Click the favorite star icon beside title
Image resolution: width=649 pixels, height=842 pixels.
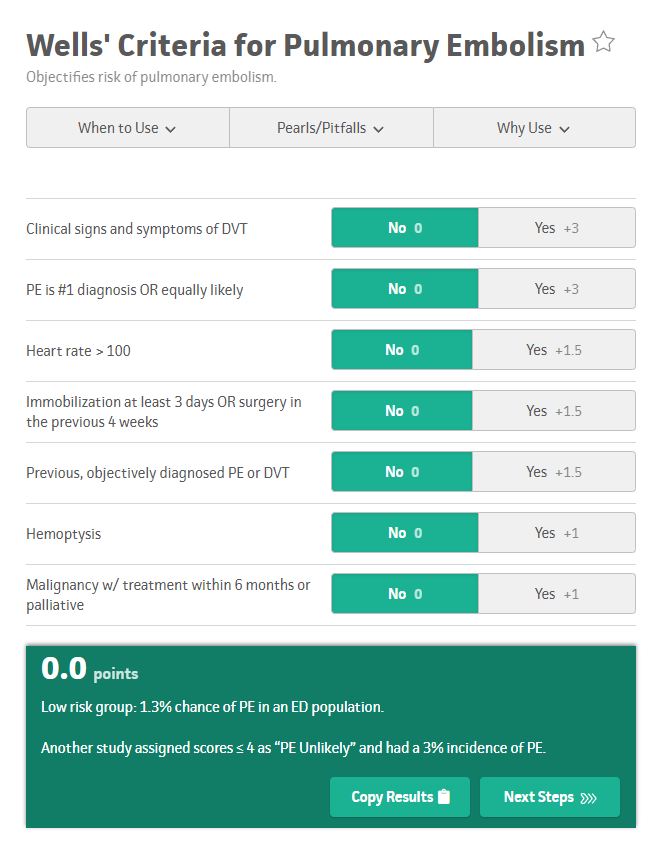603,43
